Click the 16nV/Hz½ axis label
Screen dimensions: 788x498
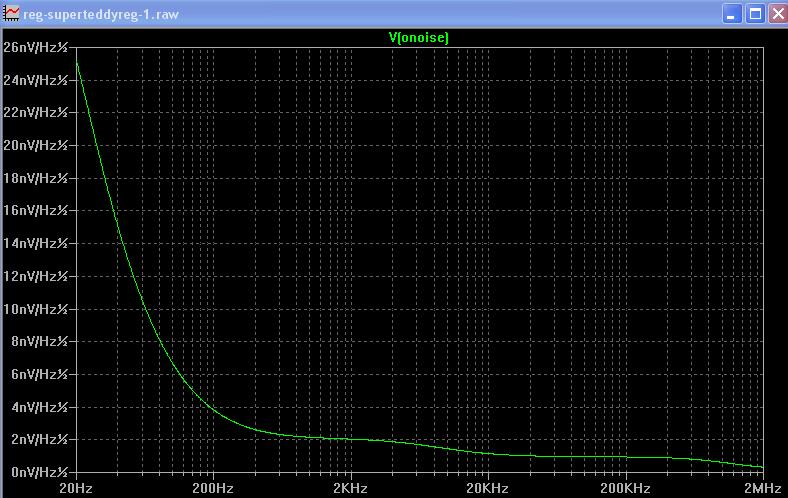coord(35,210)
